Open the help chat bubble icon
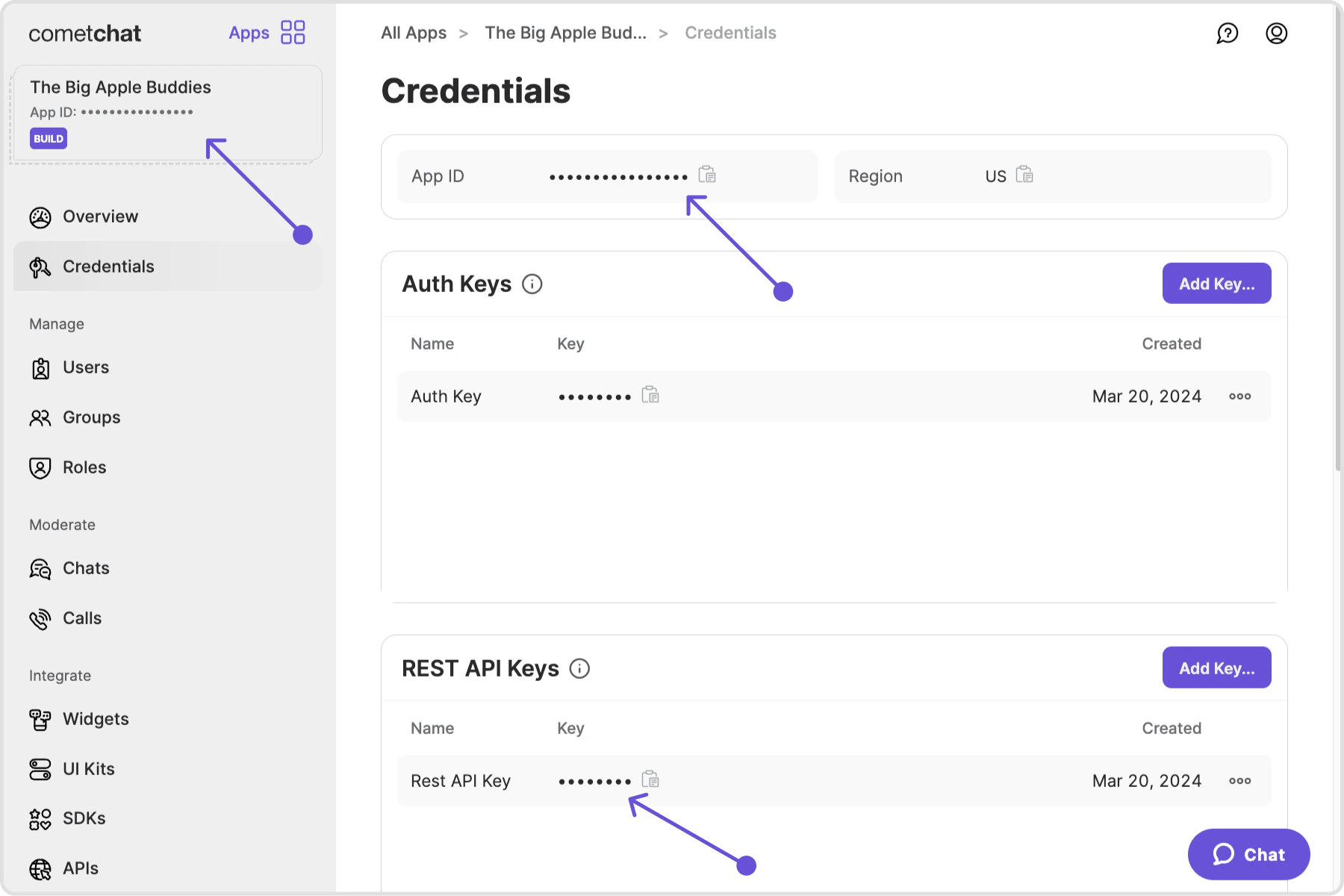The image size is (1344, 896). point(1227,33)
